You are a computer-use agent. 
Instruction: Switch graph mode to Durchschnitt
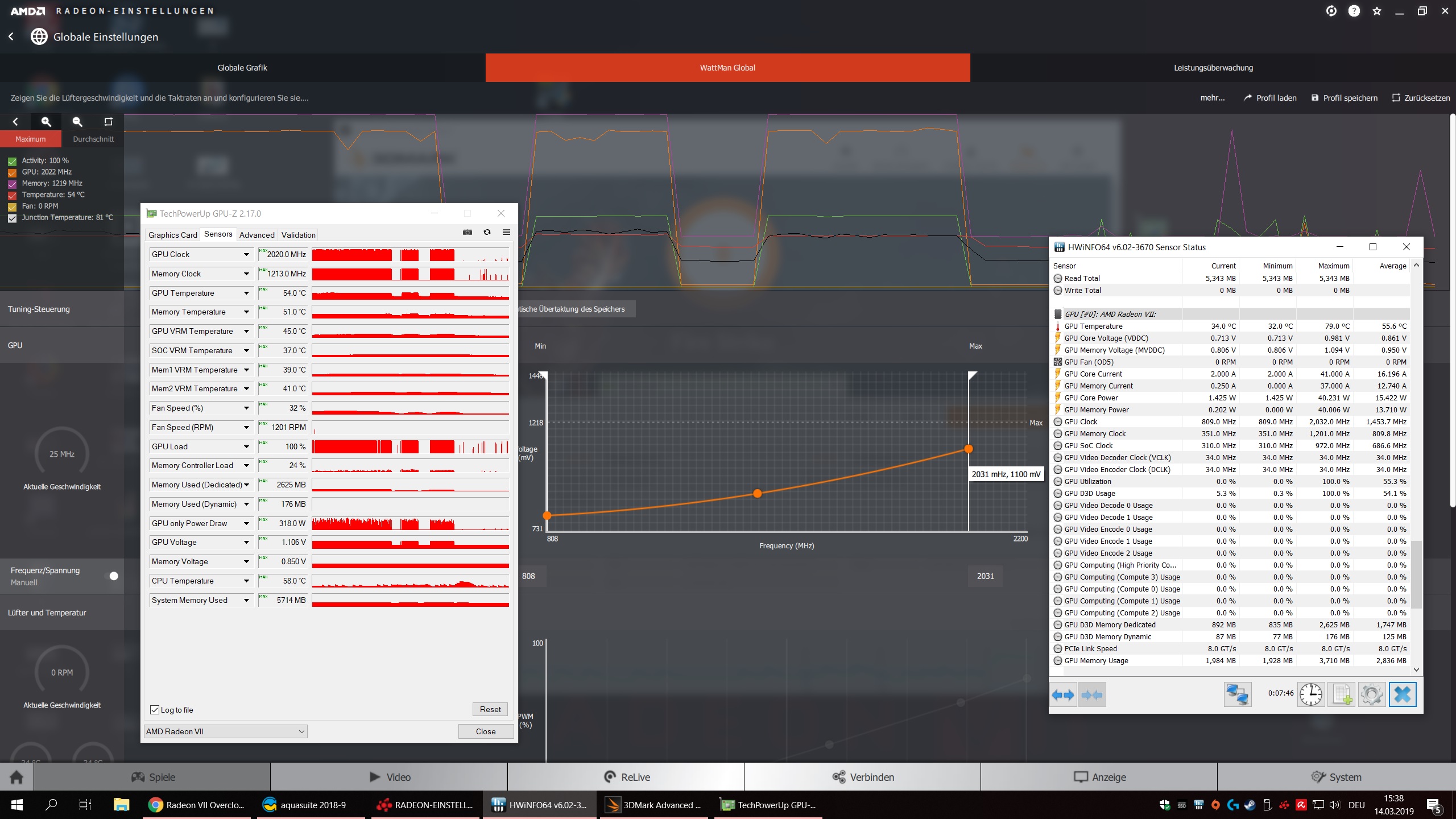(93, 139)
